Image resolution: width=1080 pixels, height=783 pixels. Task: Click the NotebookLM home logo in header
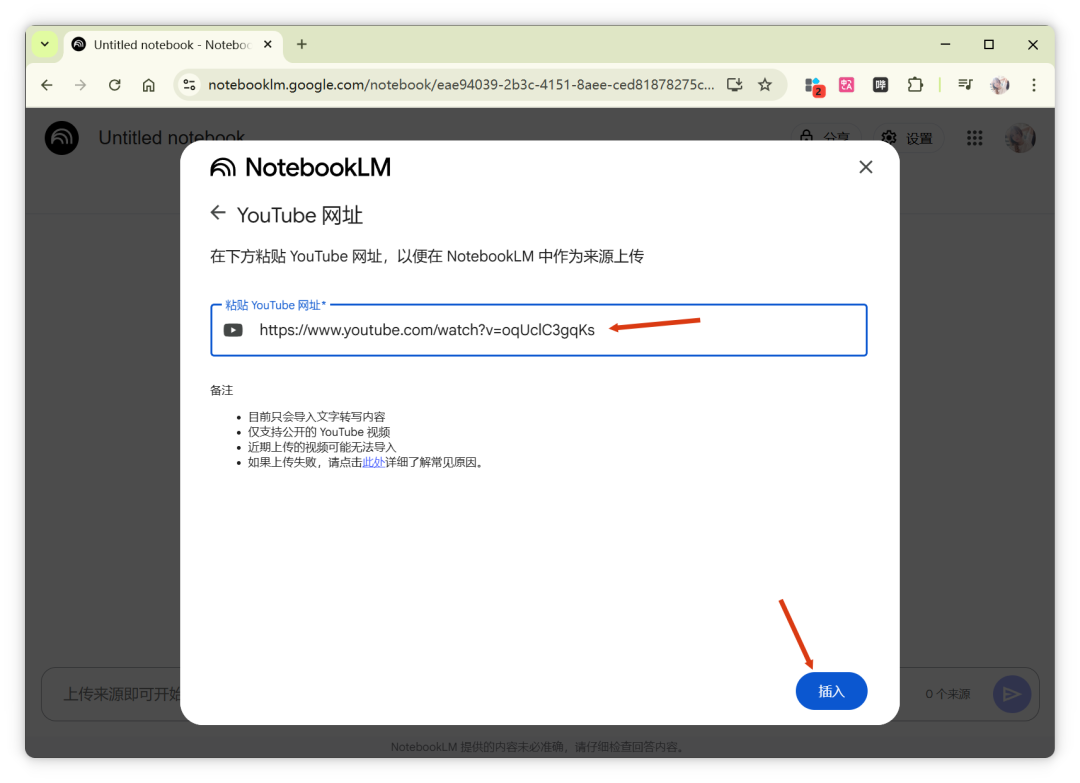point(62,138)
